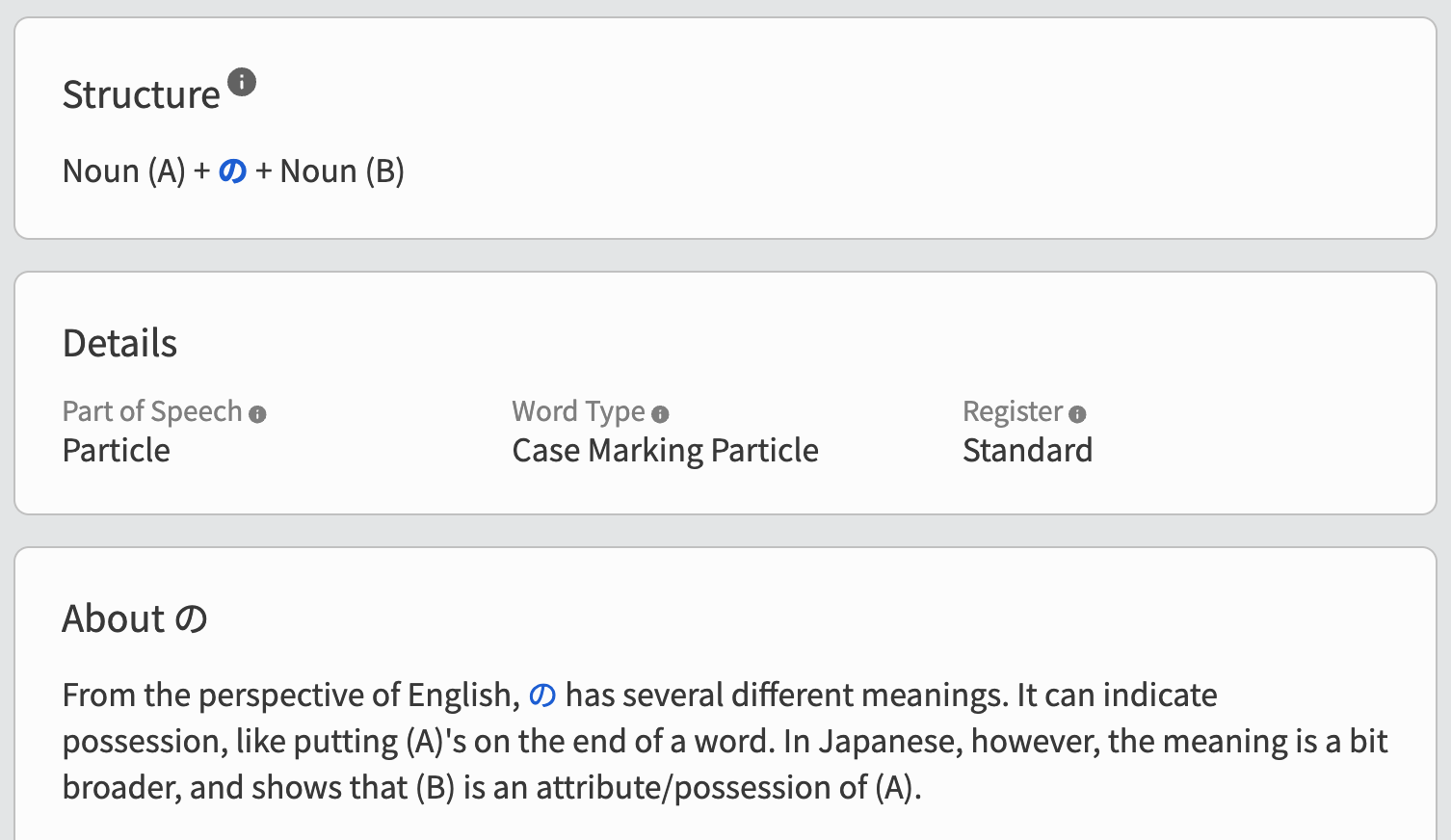Image resolution: width=1451 pixels, height=840 pixels.
Task: Open the Part of Speech info icon
Action: (257, 414)
